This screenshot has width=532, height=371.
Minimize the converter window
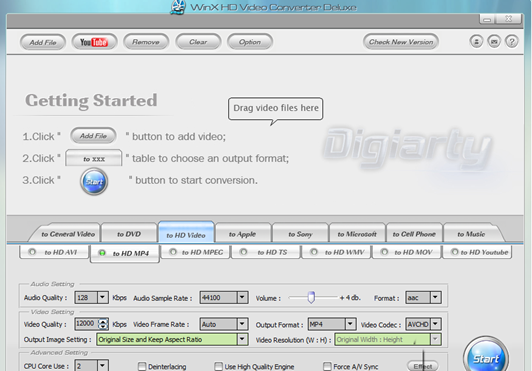coord(488,19)
